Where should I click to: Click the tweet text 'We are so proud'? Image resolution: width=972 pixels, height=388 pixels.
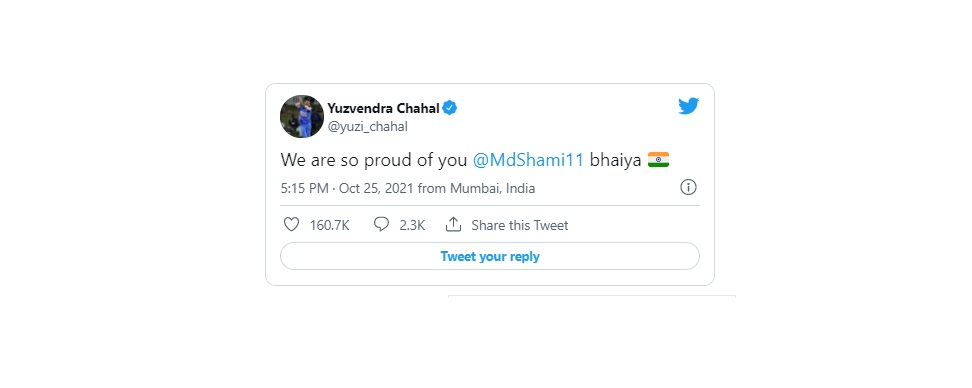click(338, 160)
